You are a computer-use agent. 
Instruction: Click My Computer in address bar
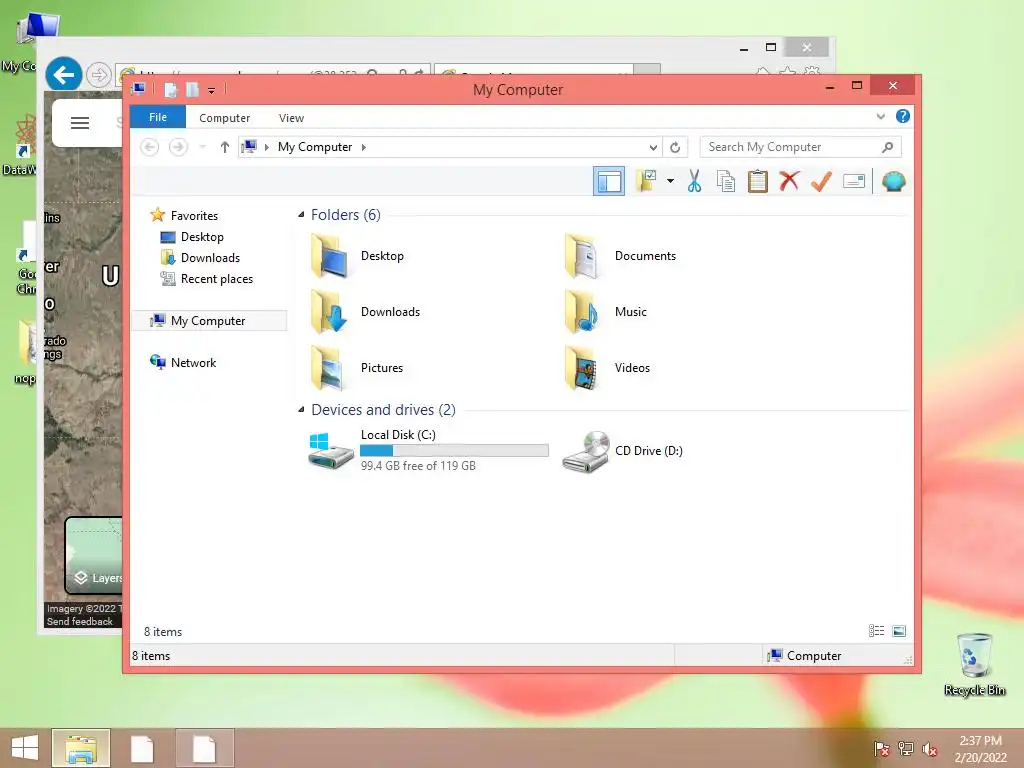tap(315, 147)
